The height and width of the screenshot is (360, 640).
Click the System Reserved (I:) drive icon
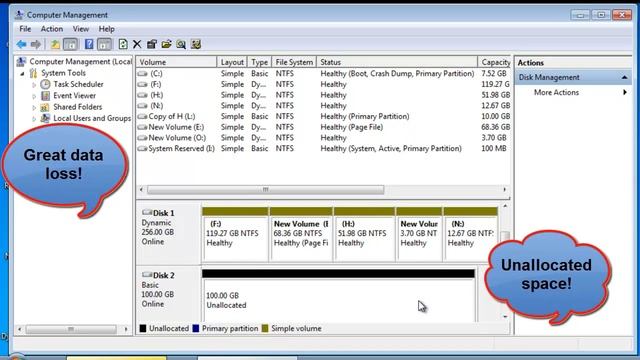pyautogui.click(x=142, y=149)
